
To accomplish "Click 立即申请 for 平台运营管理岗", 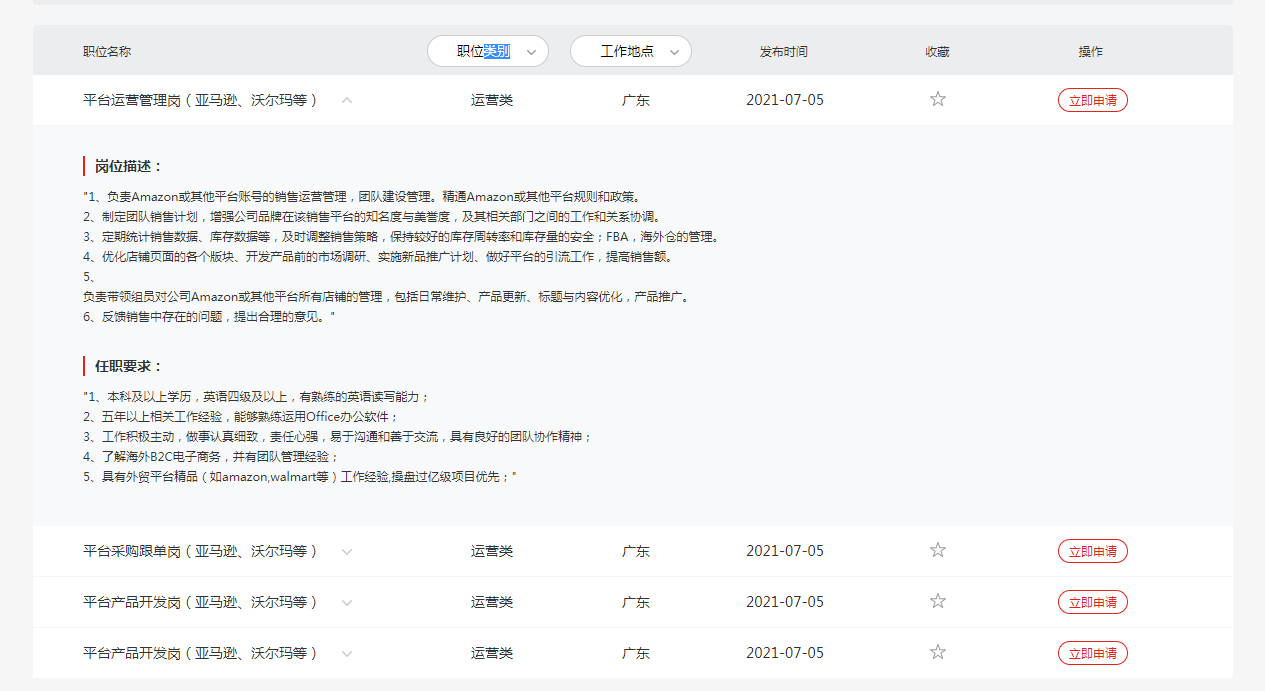I will 1092,99.
